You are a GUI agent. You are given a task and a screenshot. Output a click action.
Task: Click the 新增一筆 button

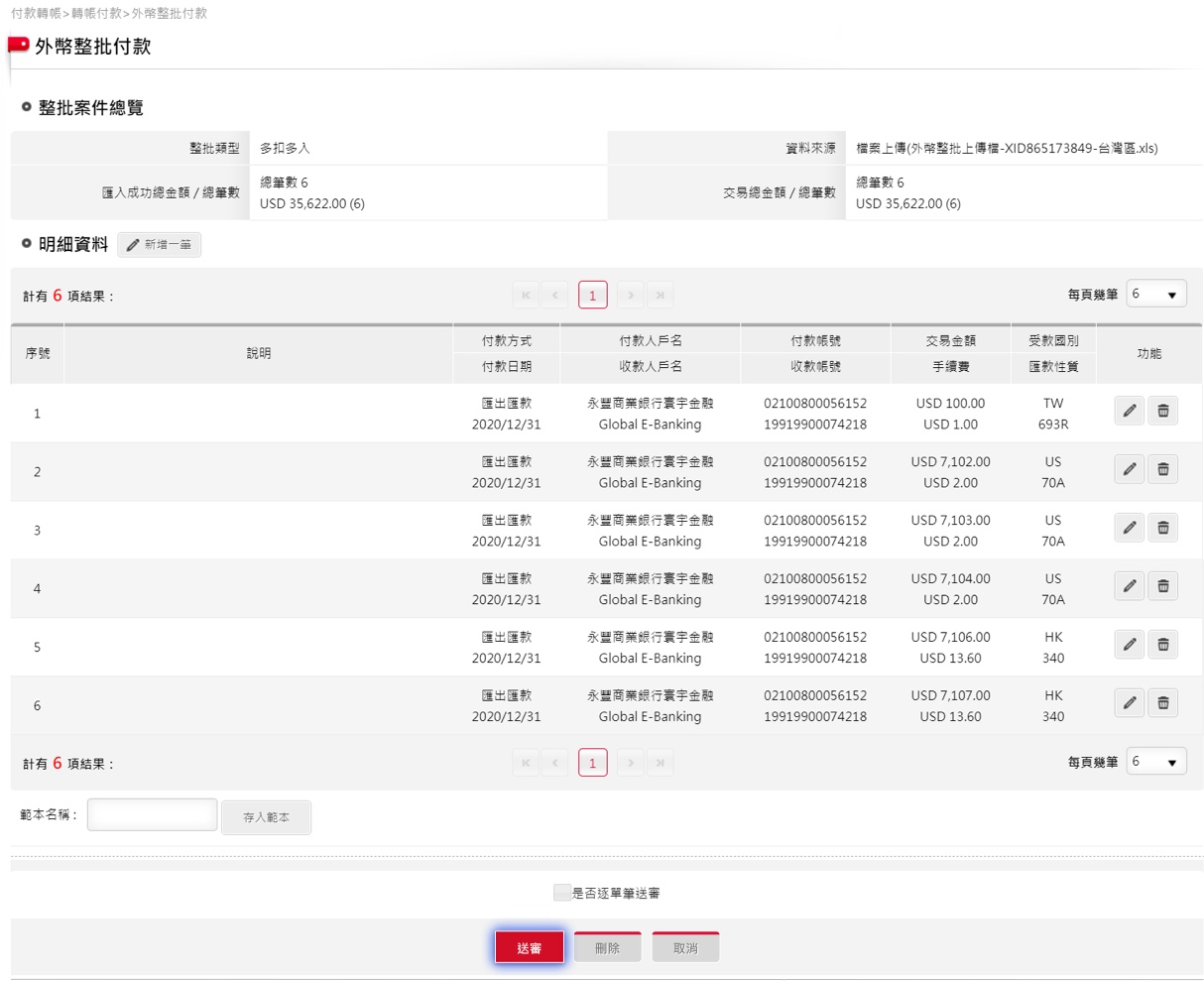160,245
